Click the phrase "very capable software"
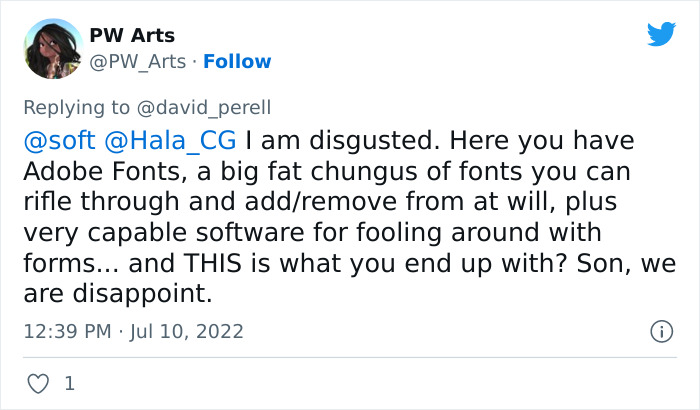 [138, 233]
